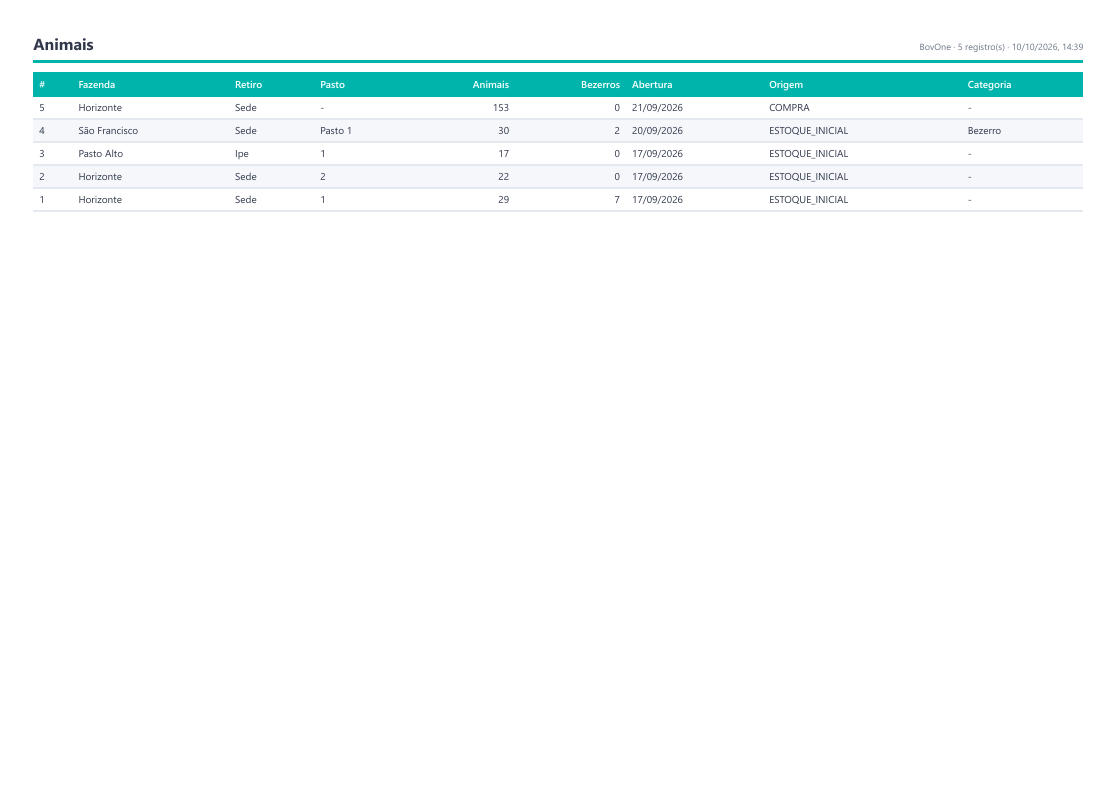Screen dimensions: 1116x787
Task: Select the Abertura column header
Action: (x=652, y=85)
